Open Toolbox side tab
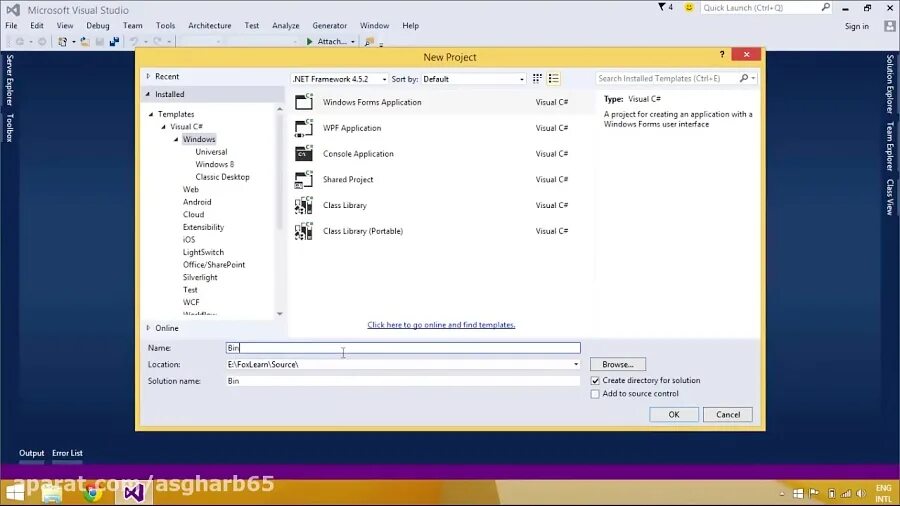Screen dimensions: 900x506 [9, 127]
